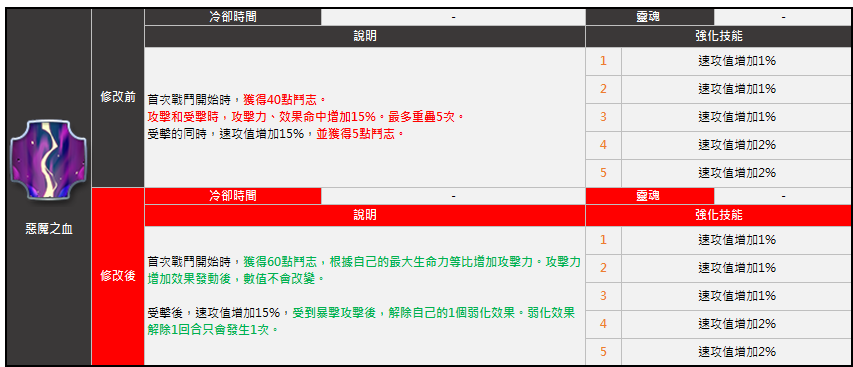Click the dark 強化技能 header
The image size is (853, 367).
[719, 36]
